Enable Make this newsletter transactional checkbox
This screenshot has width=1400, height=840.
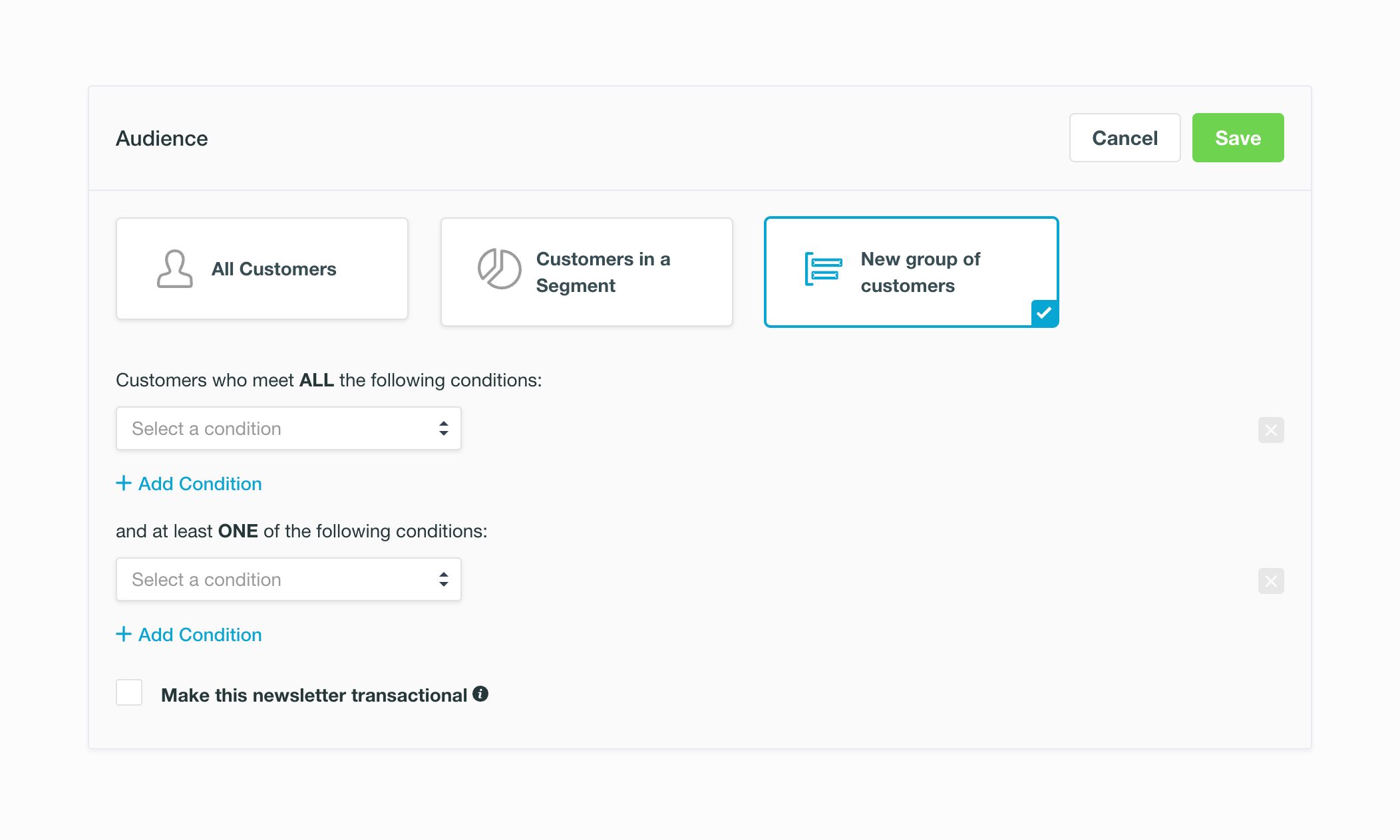click(x=129, y=692)
